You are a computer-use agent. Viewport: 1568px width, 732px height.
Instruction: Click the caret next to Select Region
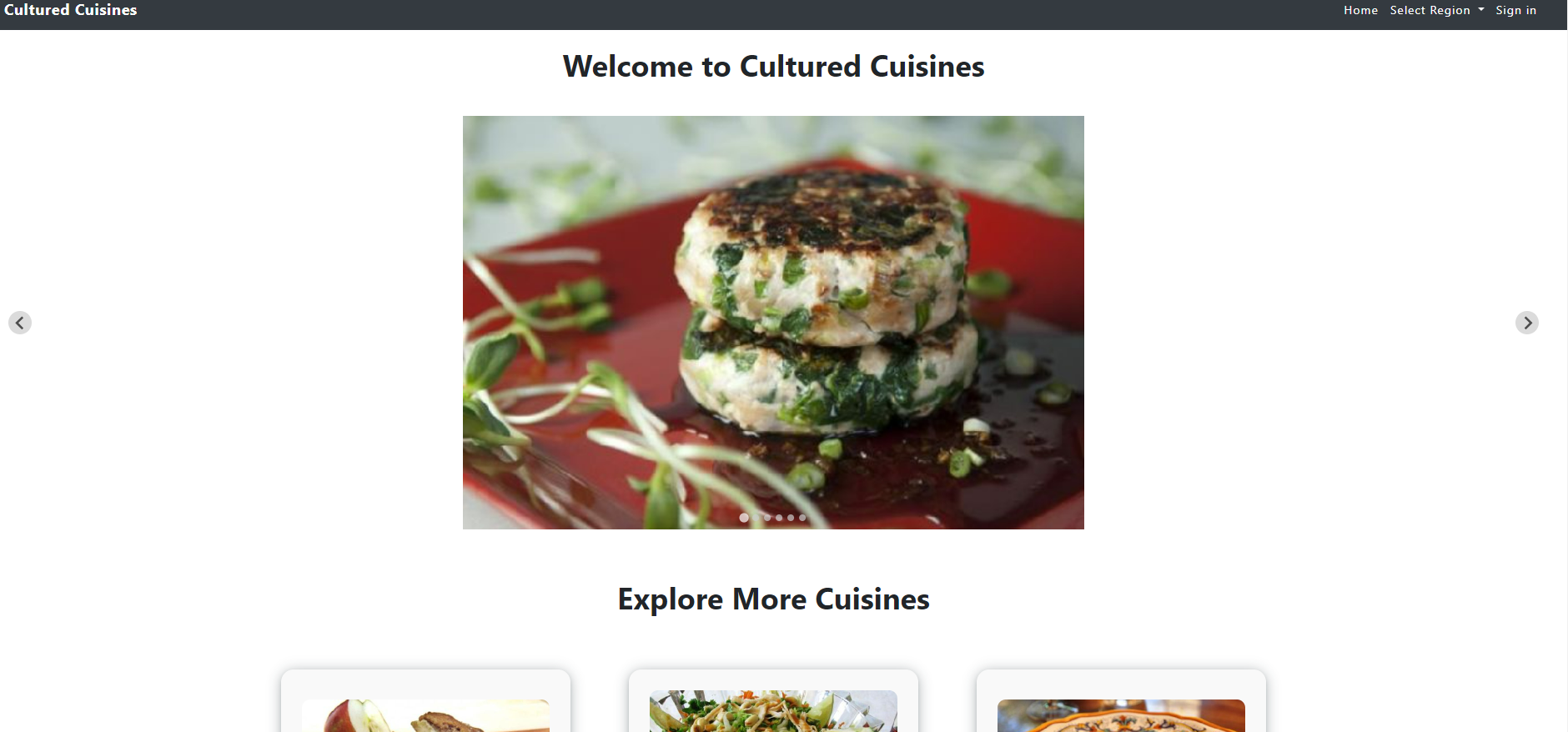click(1481, 10)
